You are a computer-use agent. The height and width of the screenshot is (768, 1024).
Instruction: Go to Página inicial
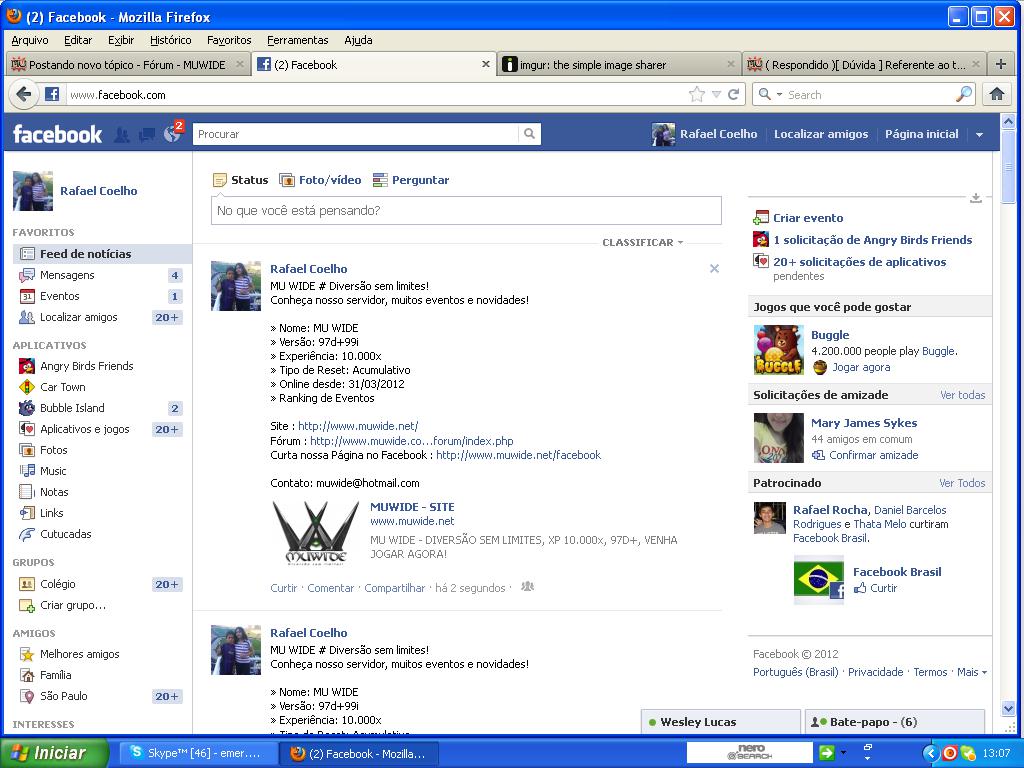pos(921,134)
